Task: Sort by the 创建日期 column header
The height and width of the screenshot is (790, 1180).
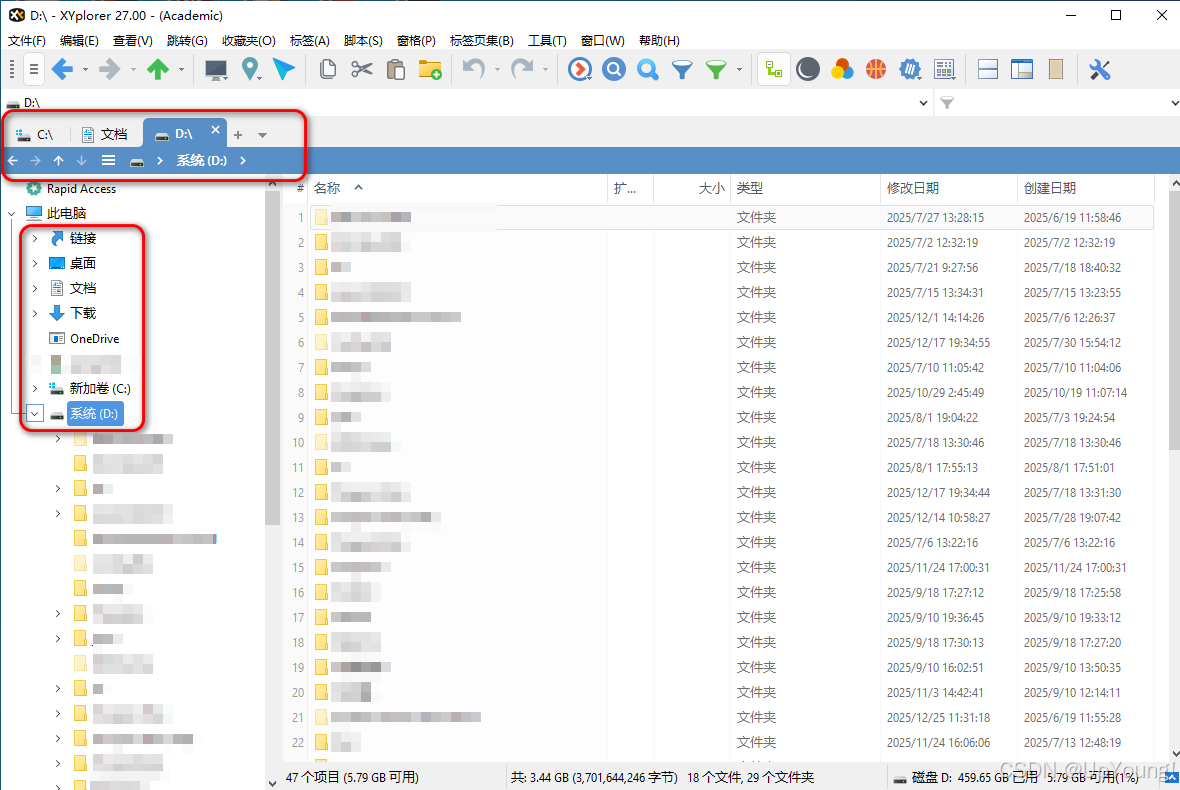Action: pyautogui.click(x=1049, y=188)
